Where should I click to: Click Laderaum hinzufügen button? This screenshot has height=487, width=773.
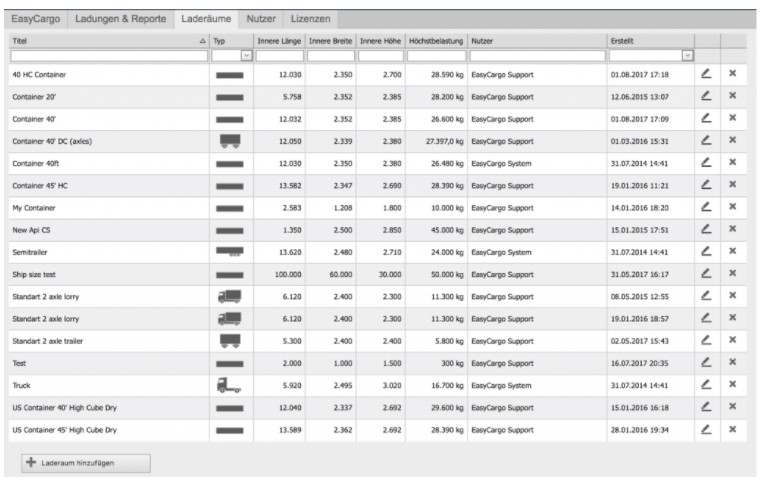tap(86, 463)
